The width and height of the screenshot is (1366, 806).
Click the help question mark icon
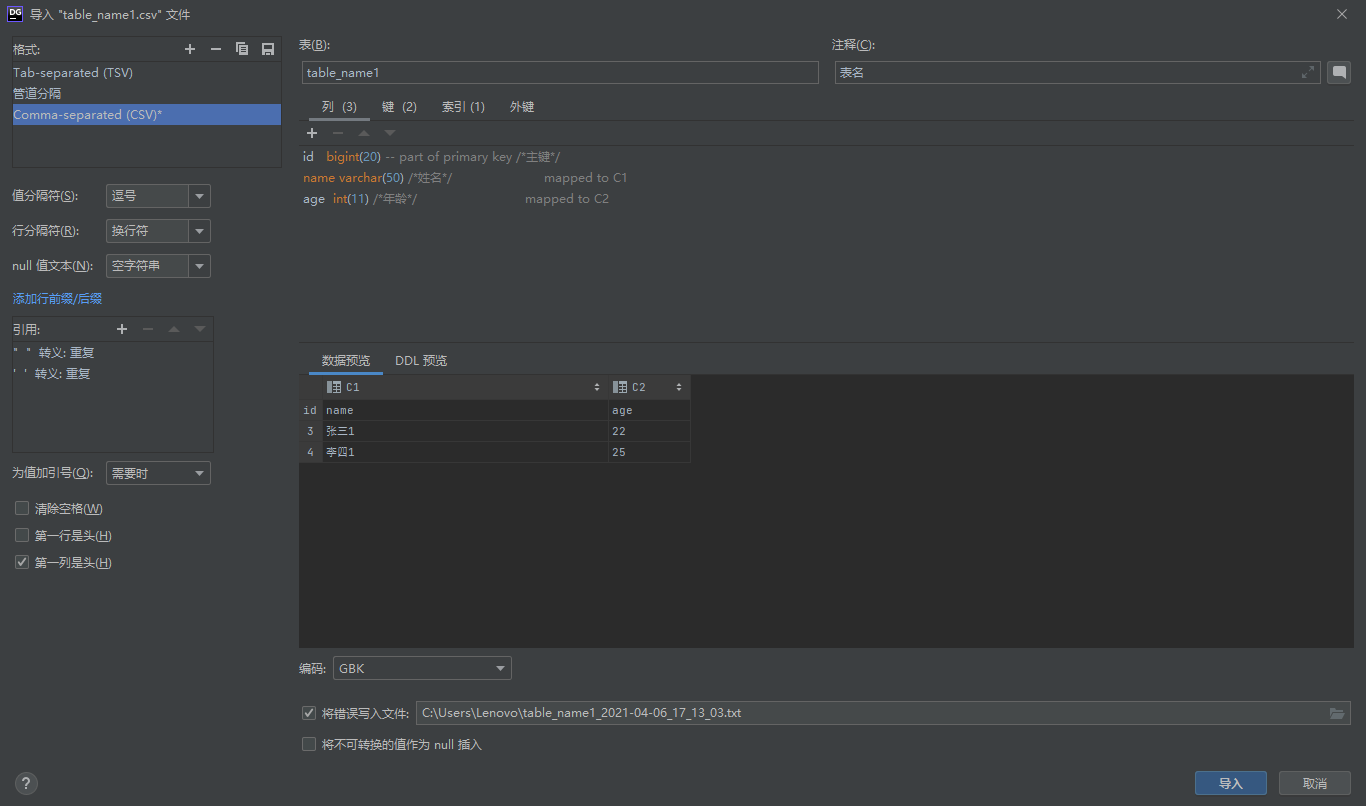click(x=25, y=783)
